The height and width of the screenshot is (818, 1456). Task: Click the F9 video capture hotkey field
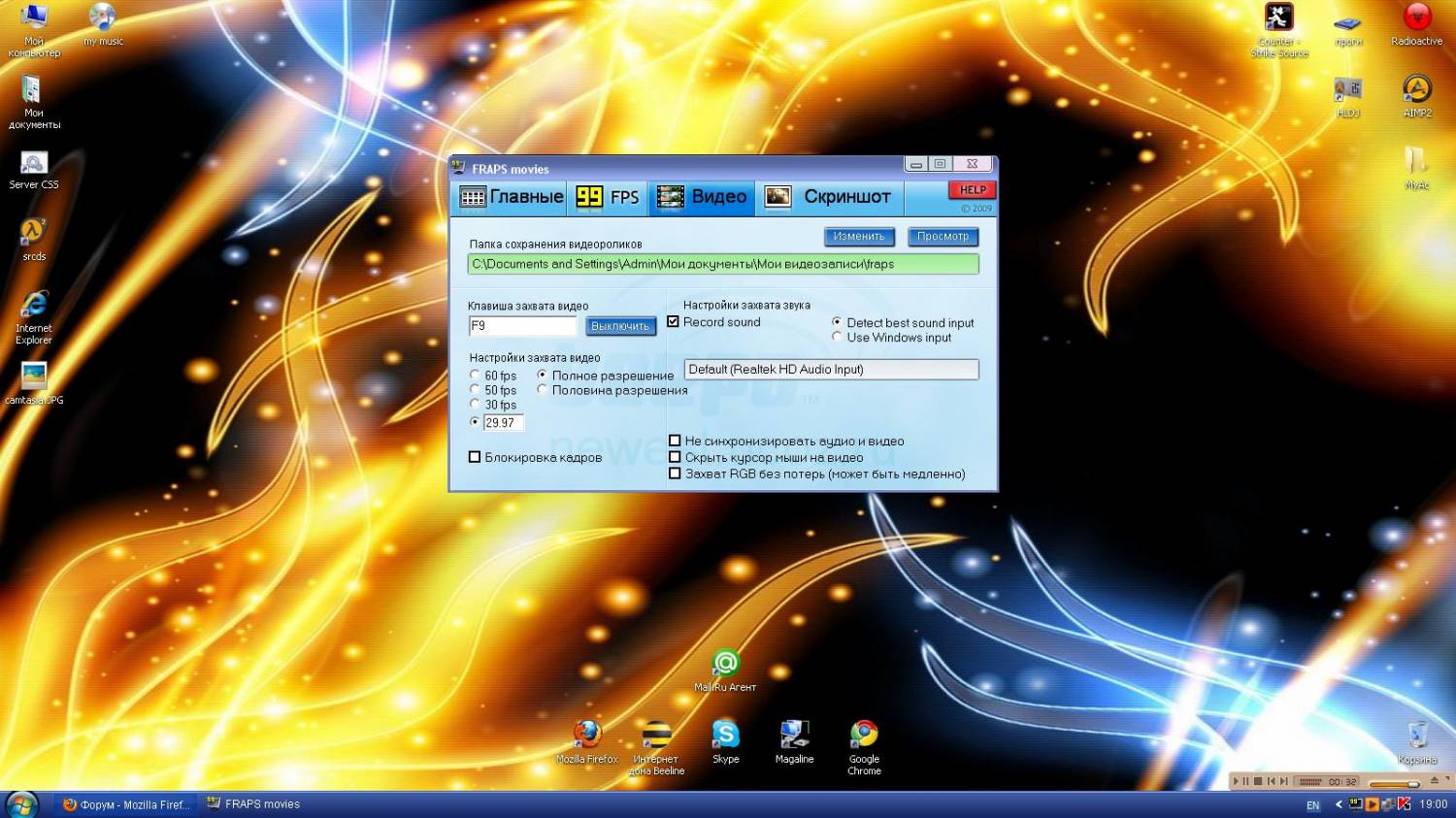pyautogui.click(x=522, y=326)
